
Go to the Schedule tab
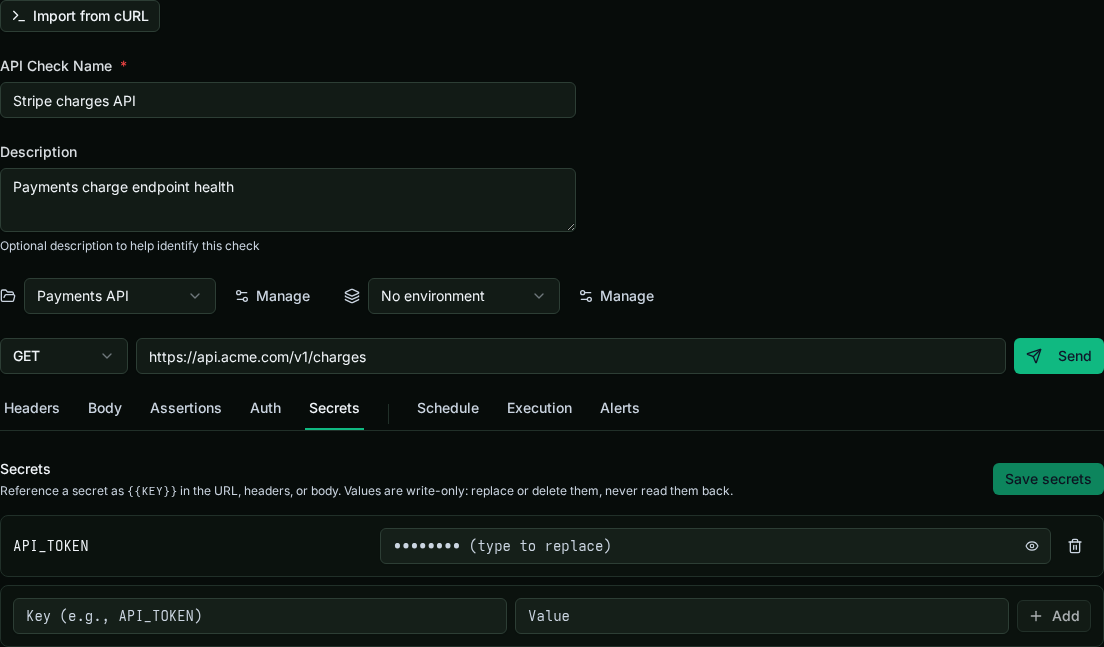[448, 408]
